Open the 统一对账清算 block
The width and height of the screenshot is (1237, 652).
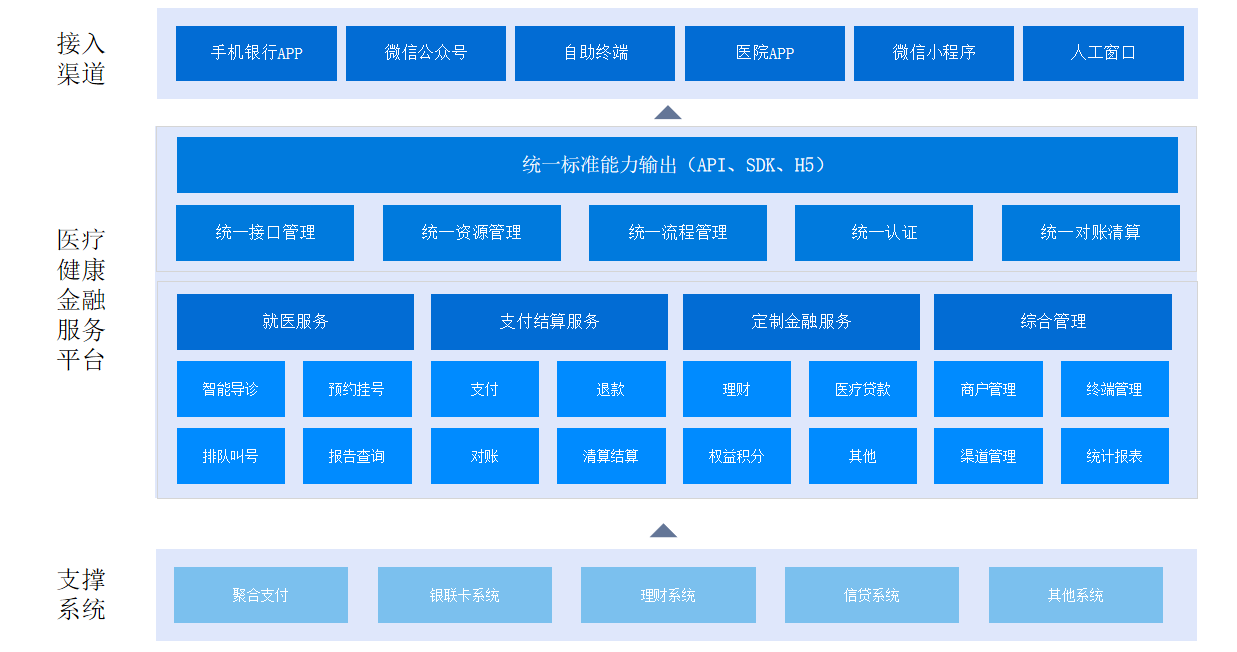click(1090, 233)
